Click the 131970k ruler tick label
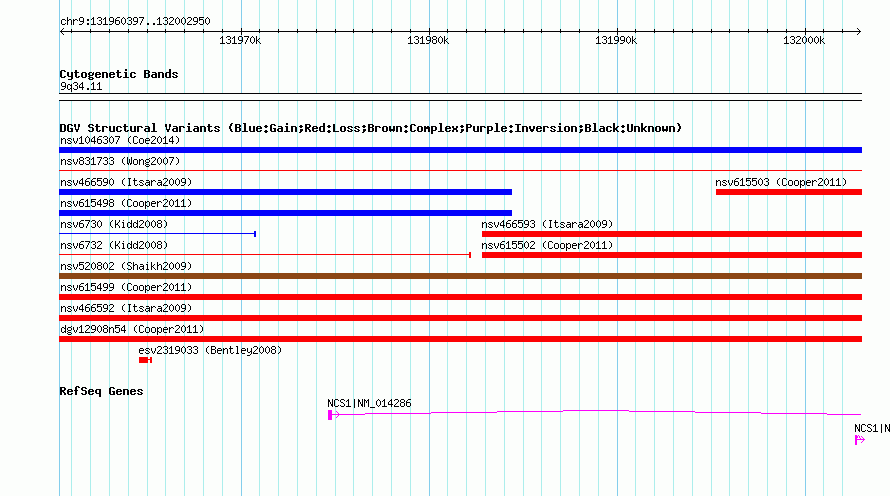Viewport: 890px width, 496px height. [x=240, y=40]
